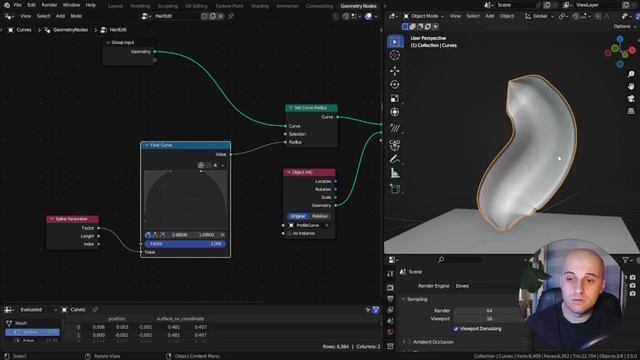This screenshot has width=640, height=360.
Task: Select Original transform space in Object Info
Action: (x=298, y=216)
